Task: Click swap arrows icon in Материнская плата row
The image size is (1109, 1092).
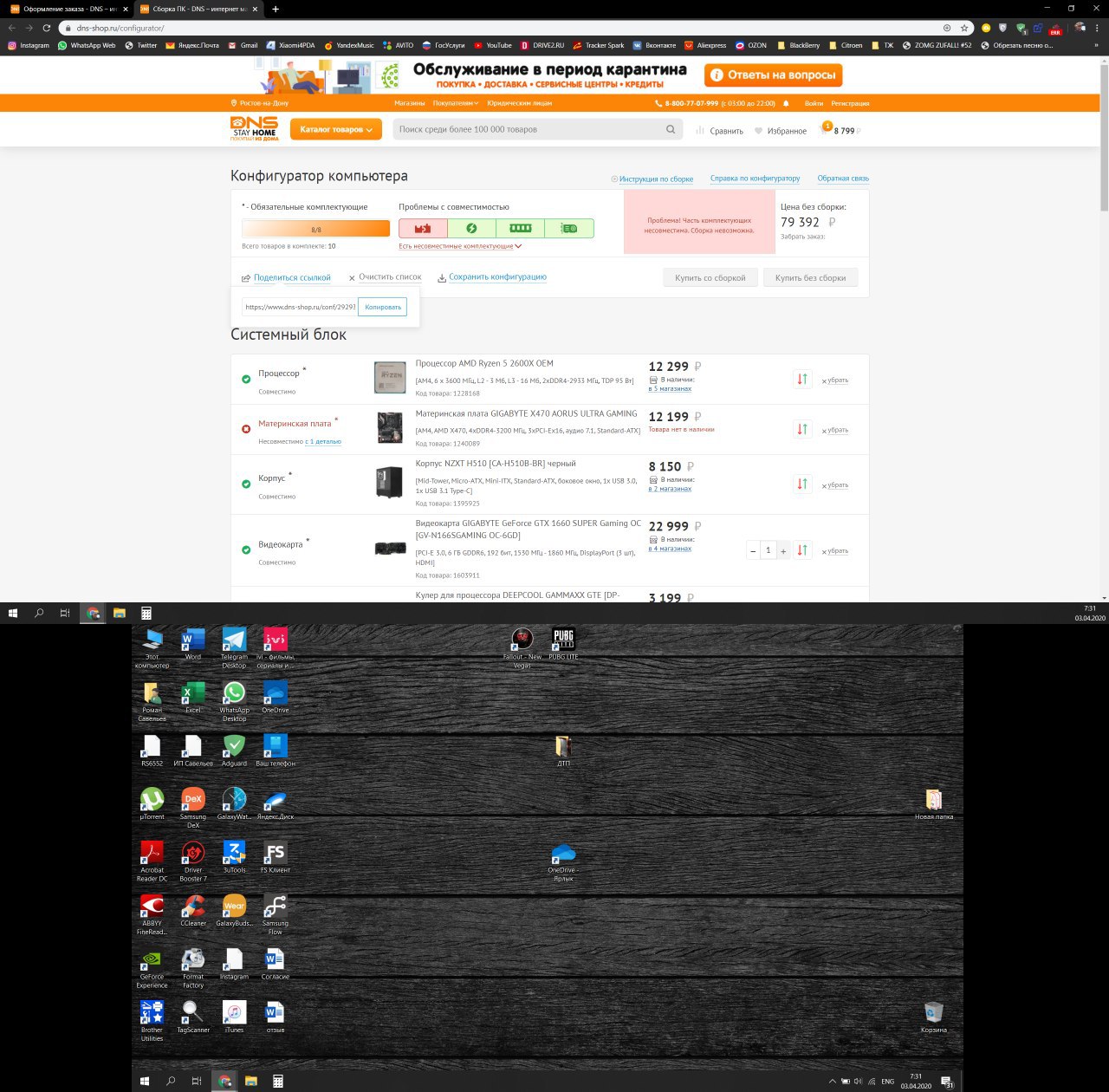Action: click(802, 429)
